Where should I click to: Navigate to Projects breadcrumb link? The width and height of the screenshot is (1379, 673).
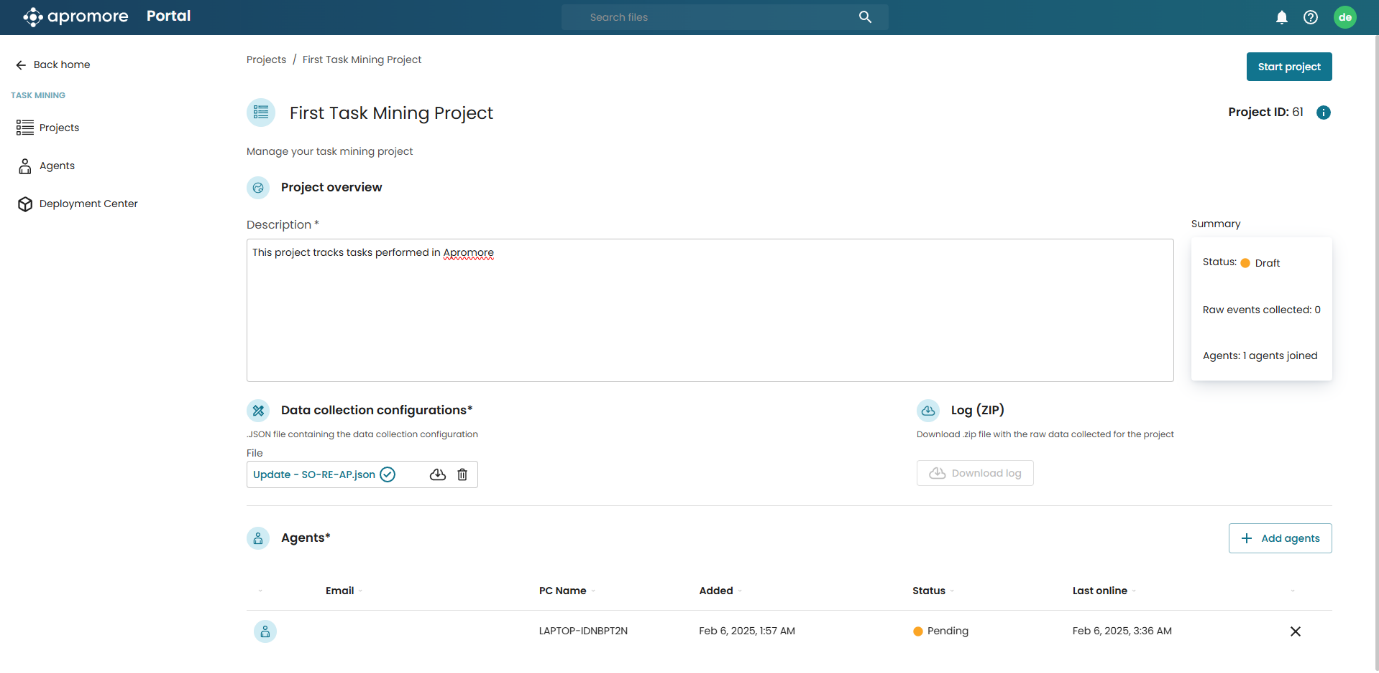pos(266,60)
